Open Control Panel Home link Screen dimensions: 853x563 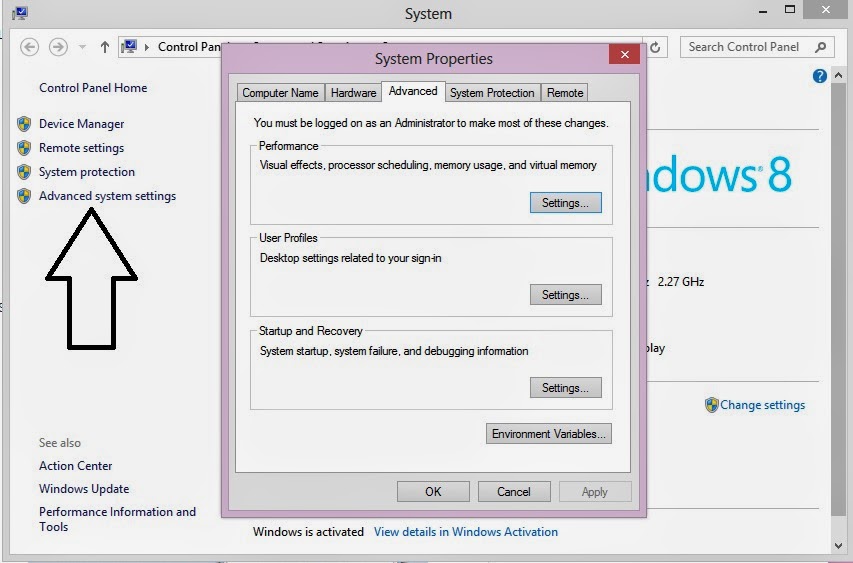pos(93,88)
